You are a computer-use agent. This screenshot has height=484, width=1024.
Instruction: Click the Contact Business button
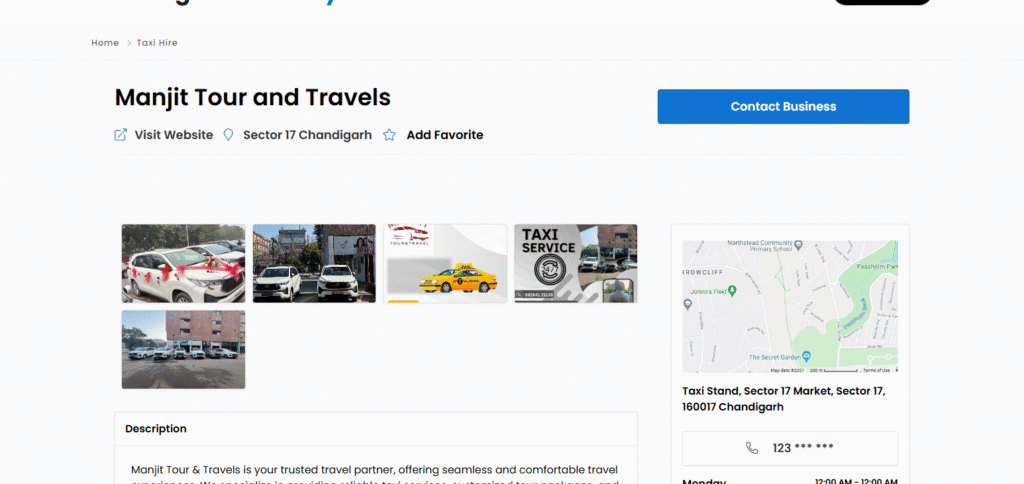tap(783, 106)
